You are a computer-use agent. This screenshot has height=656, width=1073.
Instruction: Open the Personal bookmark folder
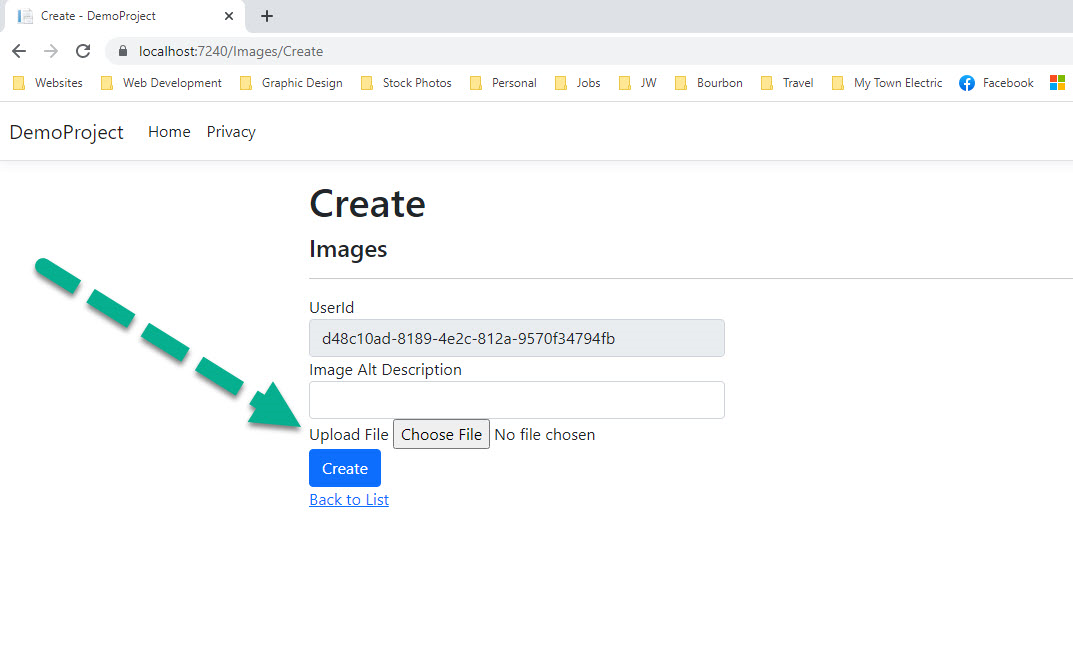[503, 83]
